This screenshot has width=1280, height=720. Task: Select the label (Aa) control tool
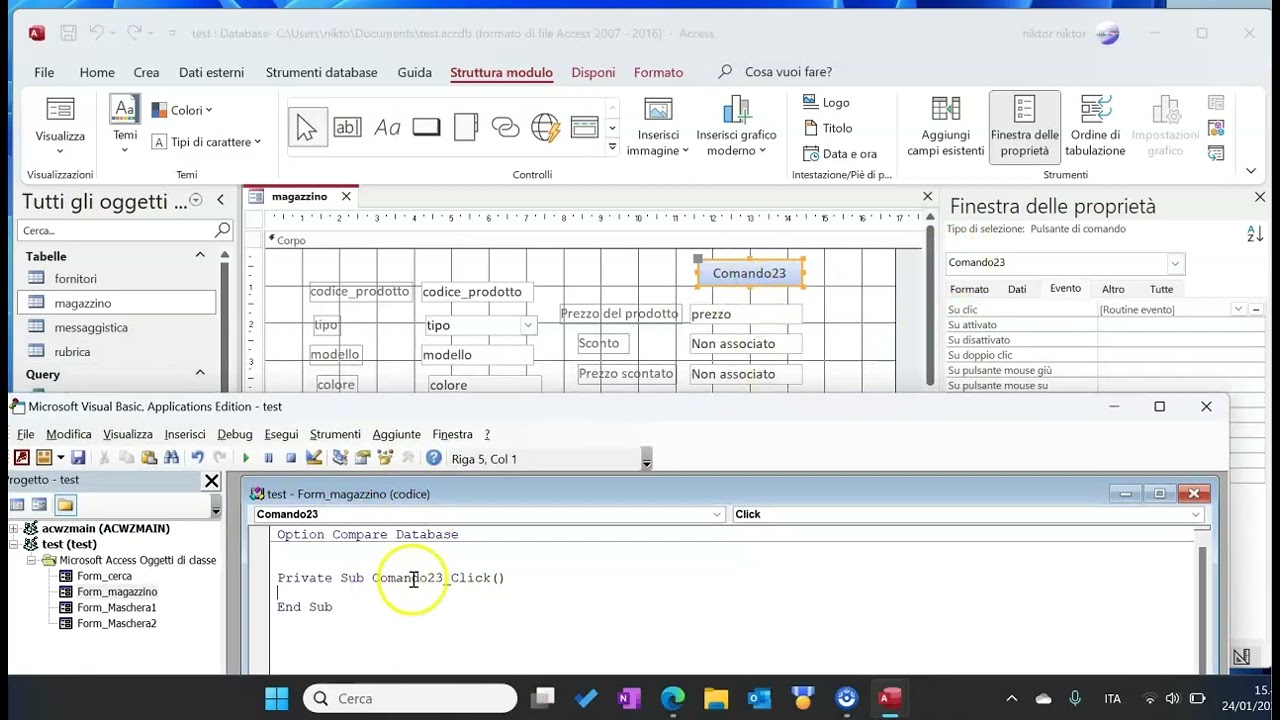[x=387, y=127]
